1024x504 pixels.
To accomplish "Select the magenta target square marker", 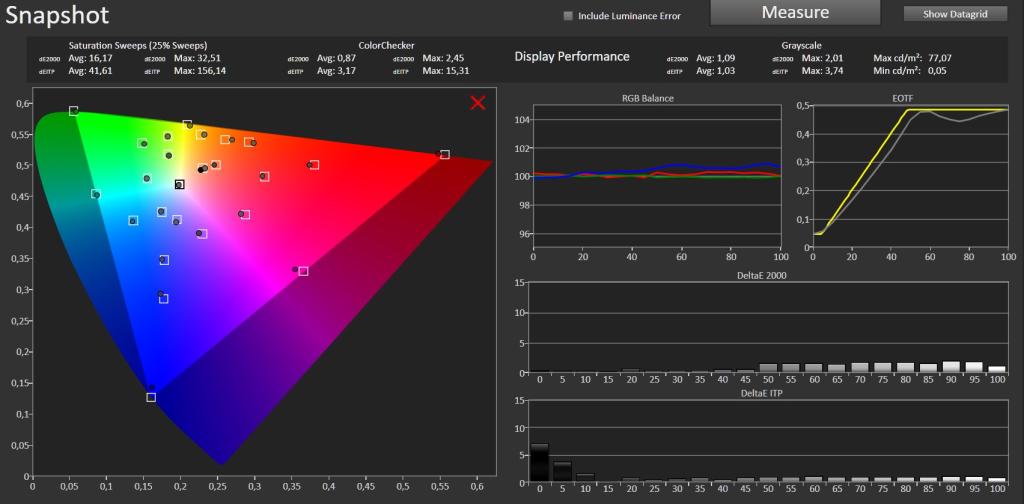I will pos(303,271).
